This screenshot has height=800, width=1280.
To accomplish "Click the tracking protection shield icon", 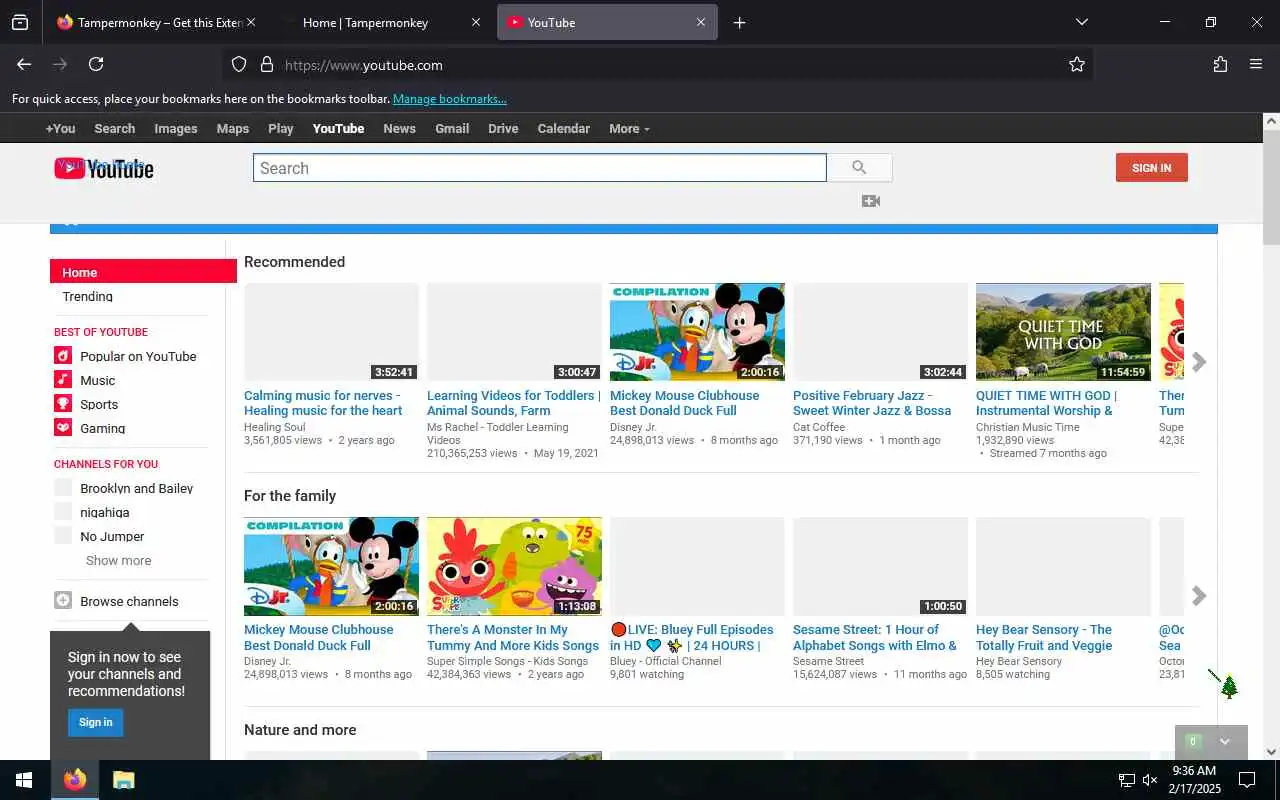I will click(239, 65).
